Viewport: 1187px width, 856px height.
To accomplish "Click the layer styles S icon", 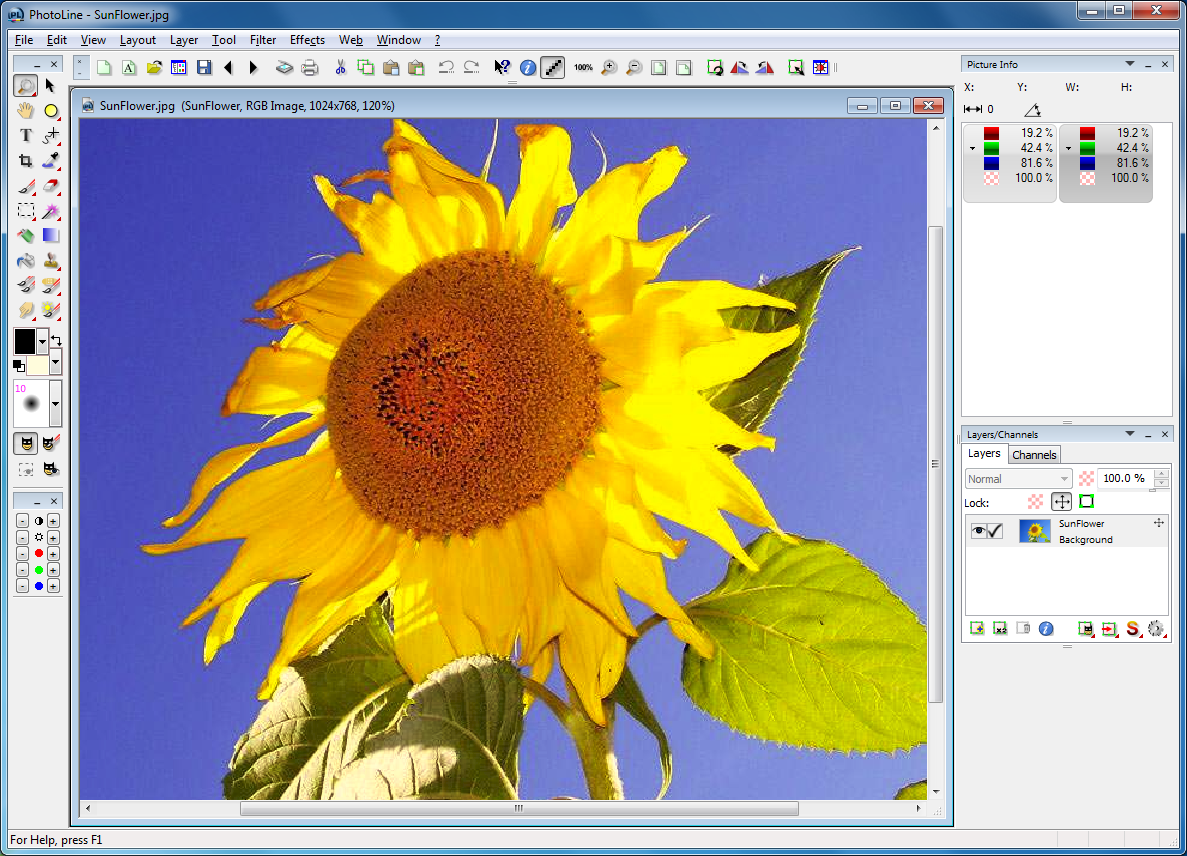I will [1132, 628].
